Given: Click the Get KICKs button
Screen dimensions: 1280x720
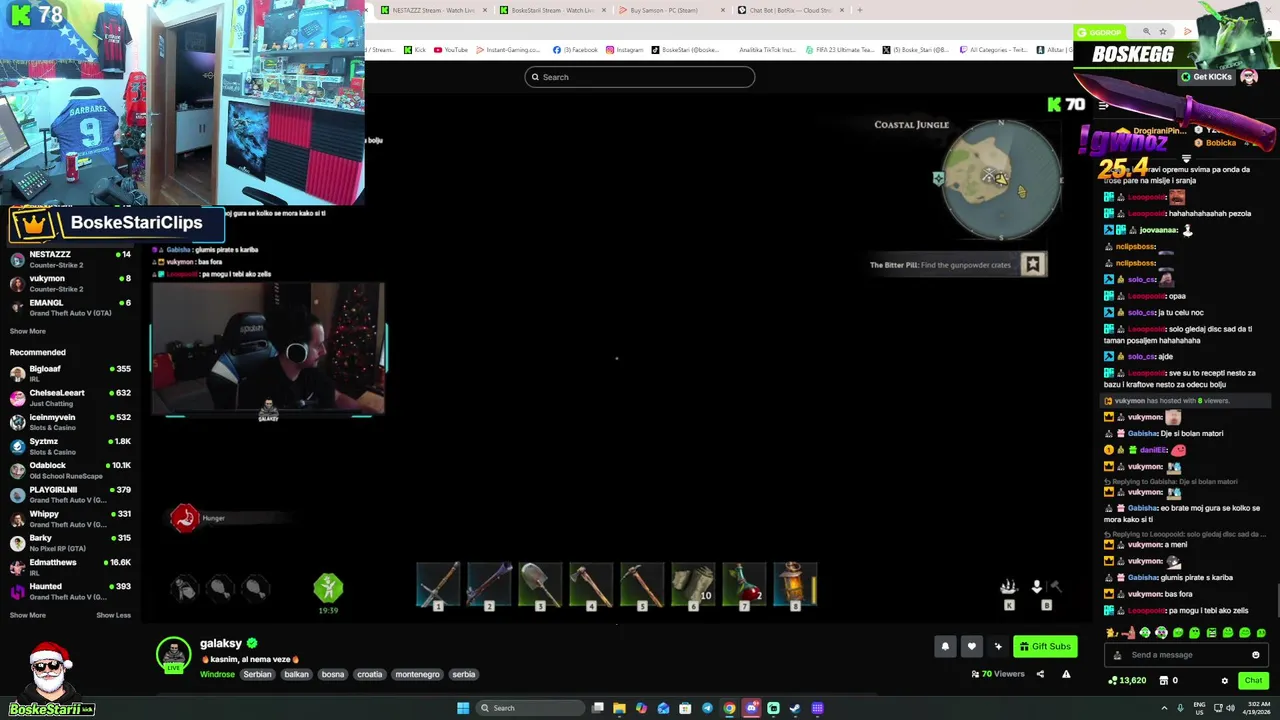Looking at the screenshot, I should [x=1206, y=77].
